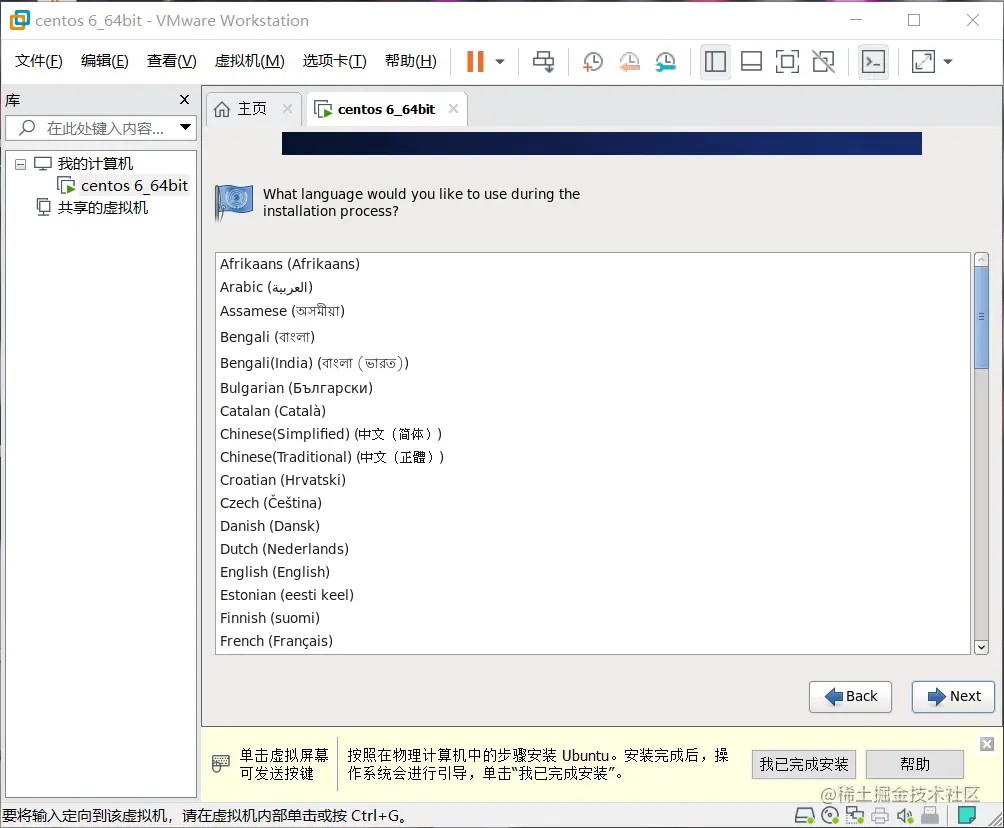The image size is (1004, 828).
Task: Click network adapter status bar icon
Action: (x=855, y=815)
